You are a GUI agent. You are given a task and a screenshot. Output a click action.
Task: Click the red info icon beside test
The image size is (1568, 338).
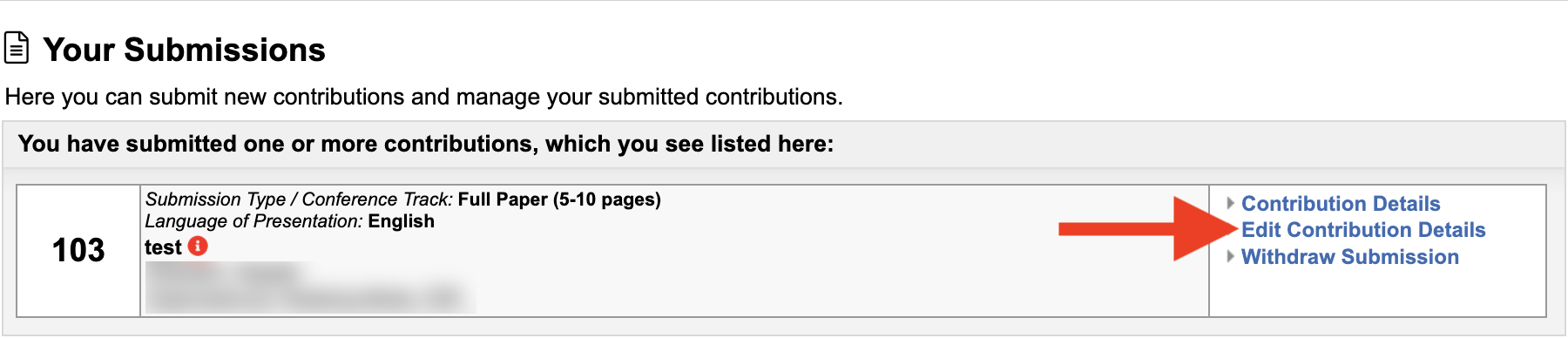198,247
